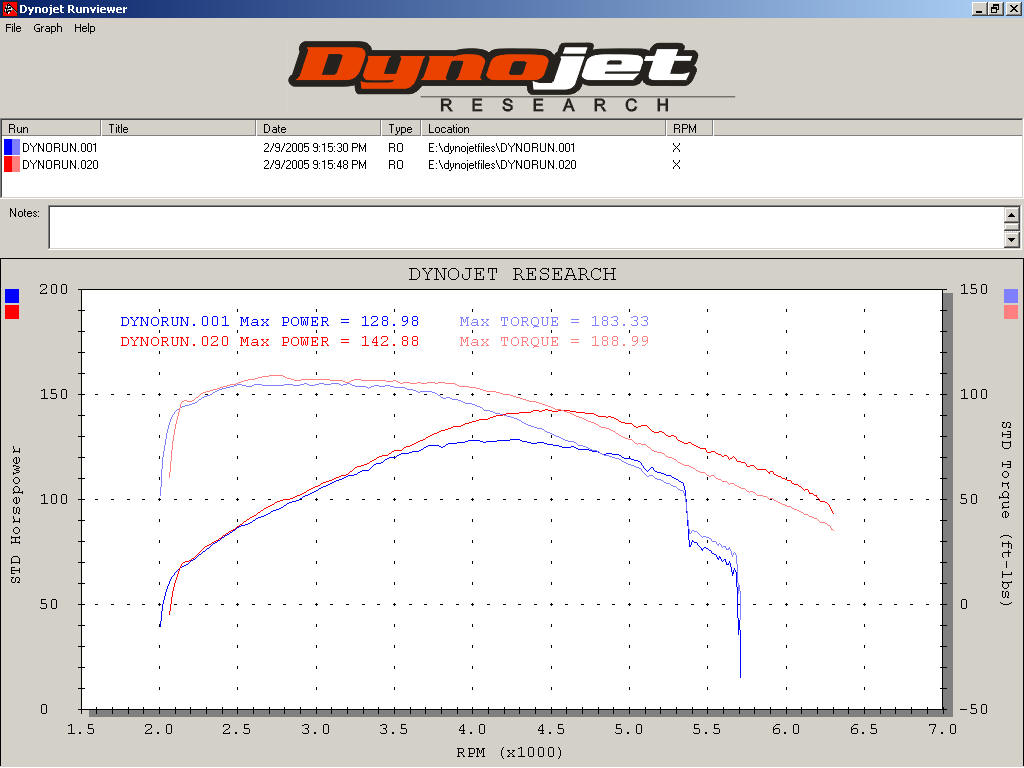Click the RPM (x1000) axis label
1024x768 pixels.
coord(509,752)
